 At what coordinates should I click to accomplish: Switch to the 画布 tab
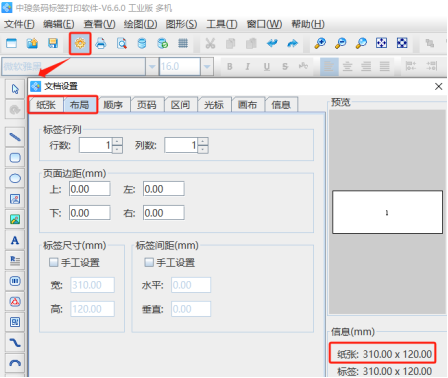click(248, 105)
